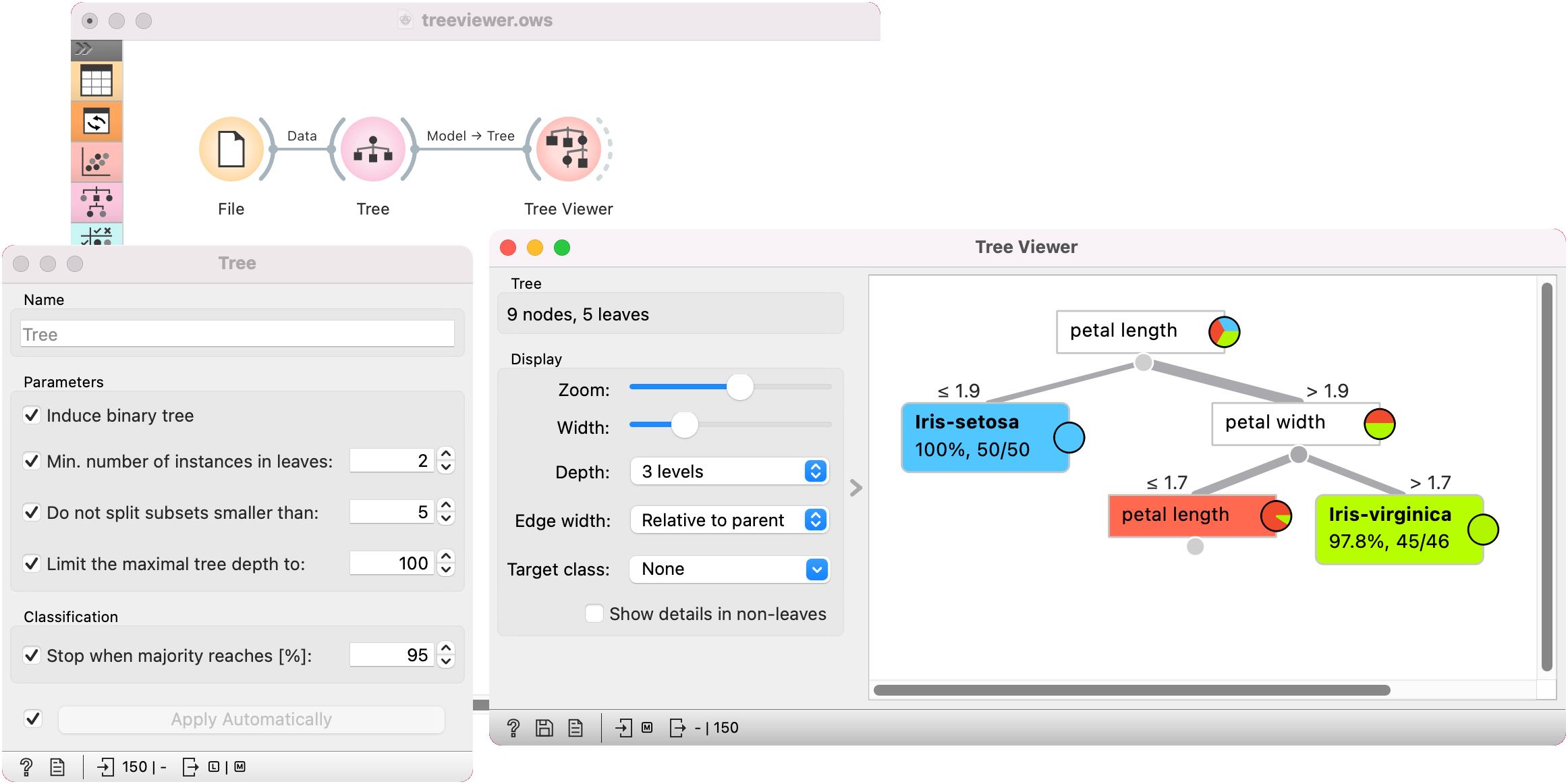Click Apply Automatically in the Tree widget
Image resolution: width=1568 pixels, height=784 pixels.
(x=251, y=719)
